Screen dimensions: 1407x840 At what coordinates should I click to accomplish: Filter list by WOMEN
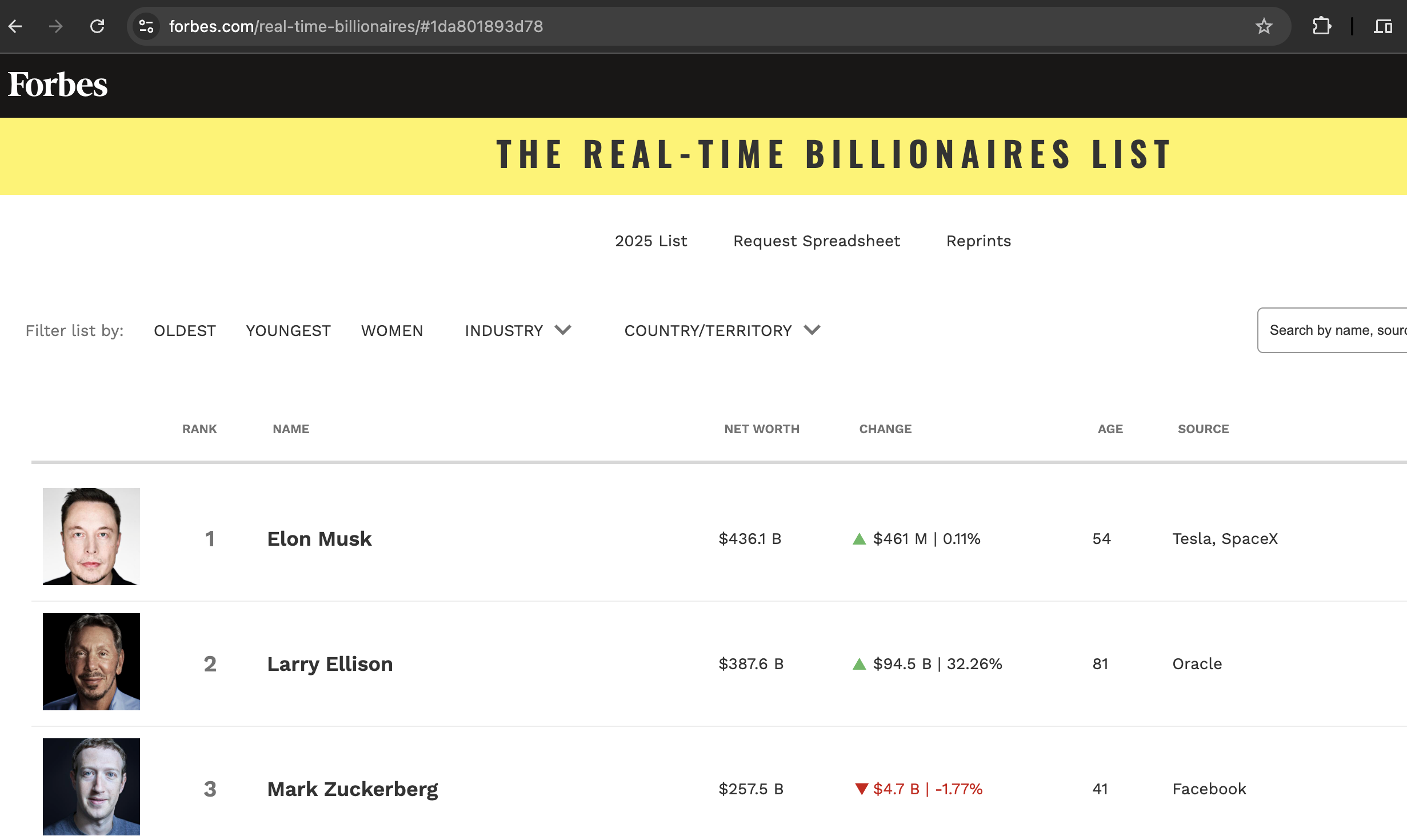click(392, 331)
